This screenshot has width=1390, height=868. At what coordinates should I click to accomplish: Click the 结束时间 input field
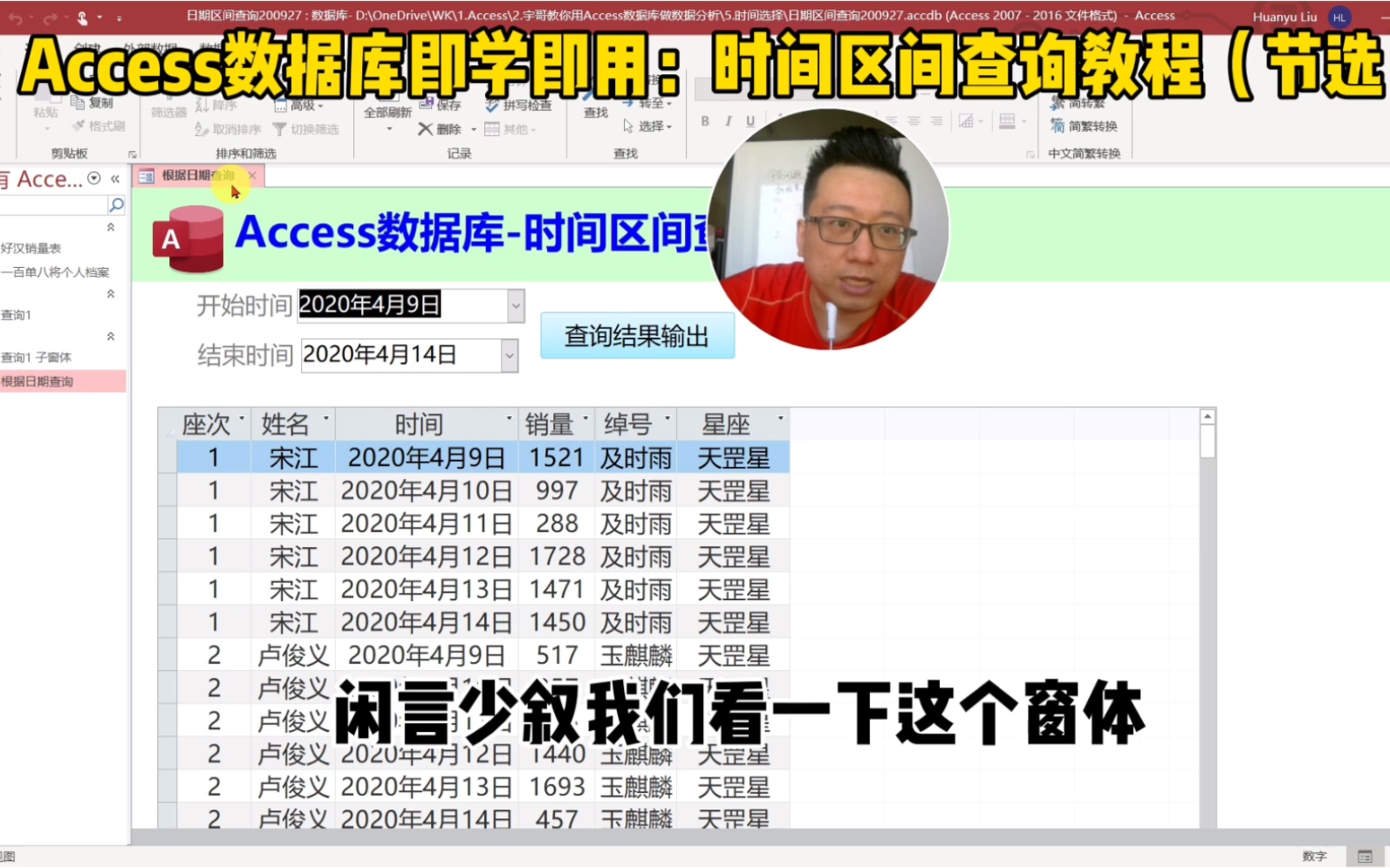(x=401, y=356)
